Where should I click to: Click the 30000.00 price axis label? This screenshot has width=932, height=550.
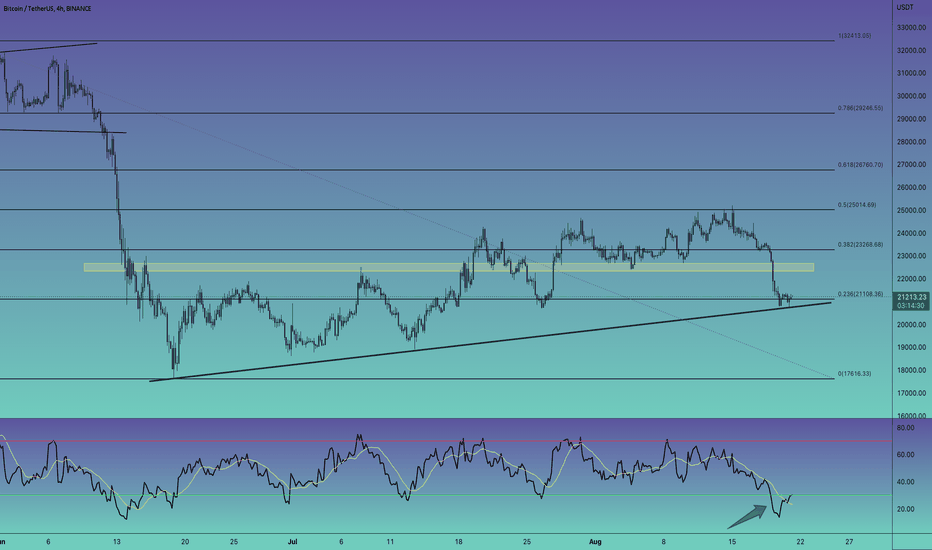[911, 96]
